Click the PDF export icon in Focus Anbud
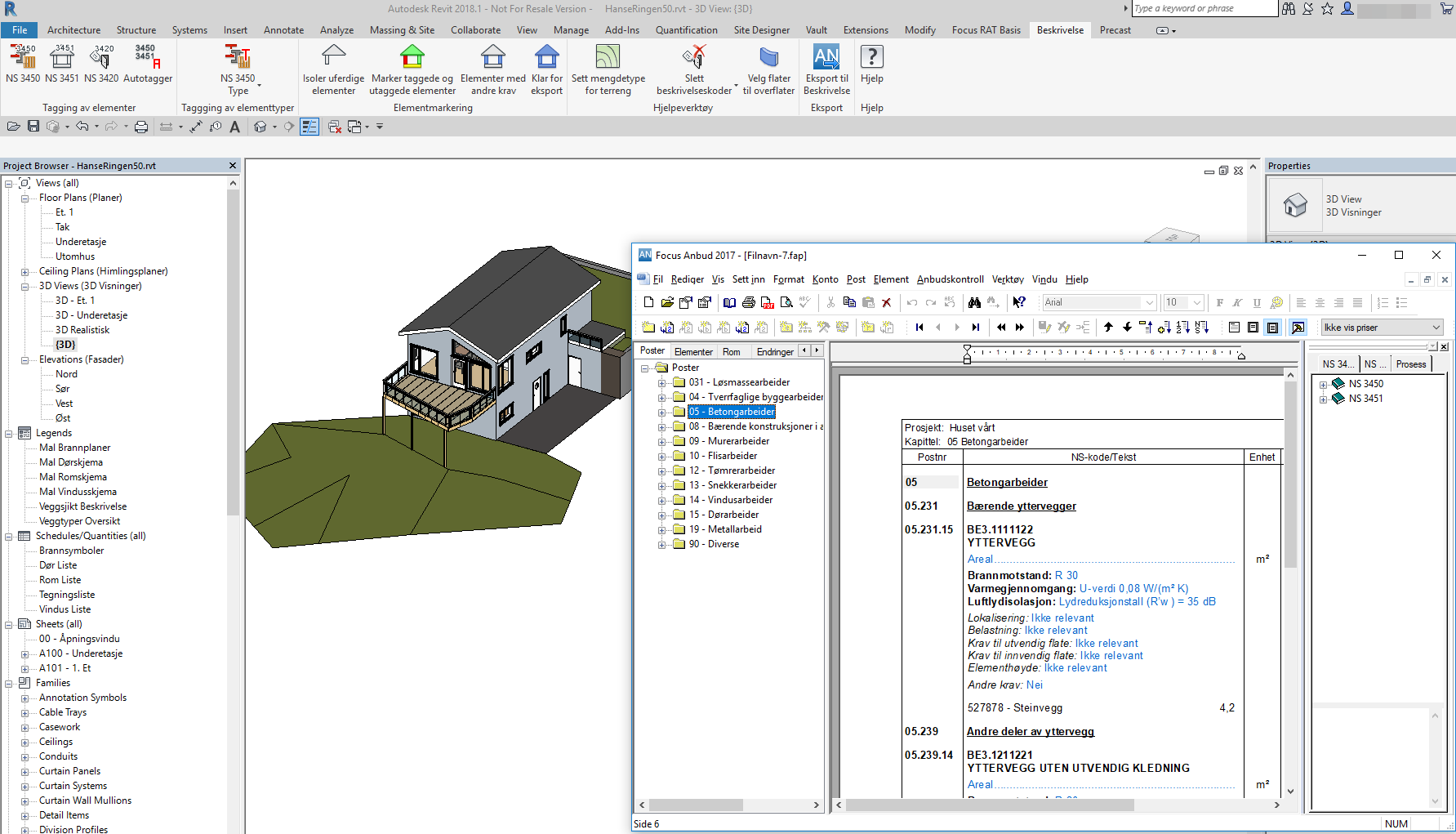1456x834 pixels. pos(768,302)
